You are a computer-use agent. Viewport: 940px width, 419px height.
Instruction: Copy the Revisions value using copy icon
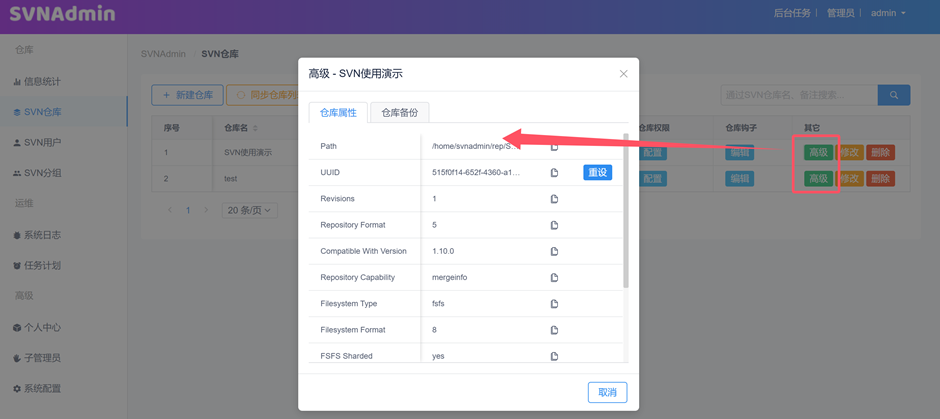(555, 199)
